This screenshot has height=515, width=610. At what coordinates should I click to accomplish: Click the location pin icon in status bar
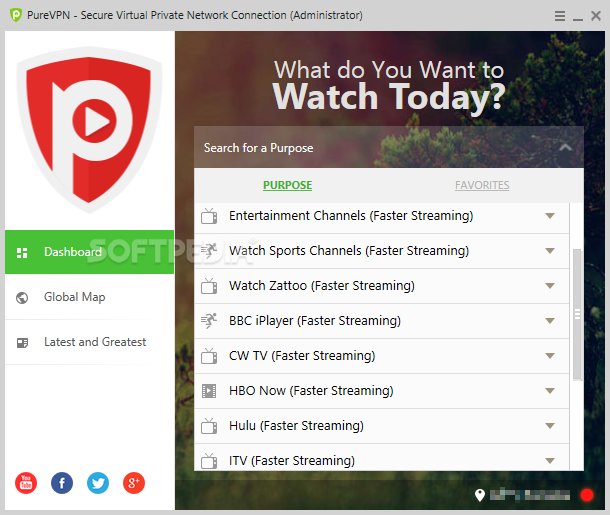point(480,495)
